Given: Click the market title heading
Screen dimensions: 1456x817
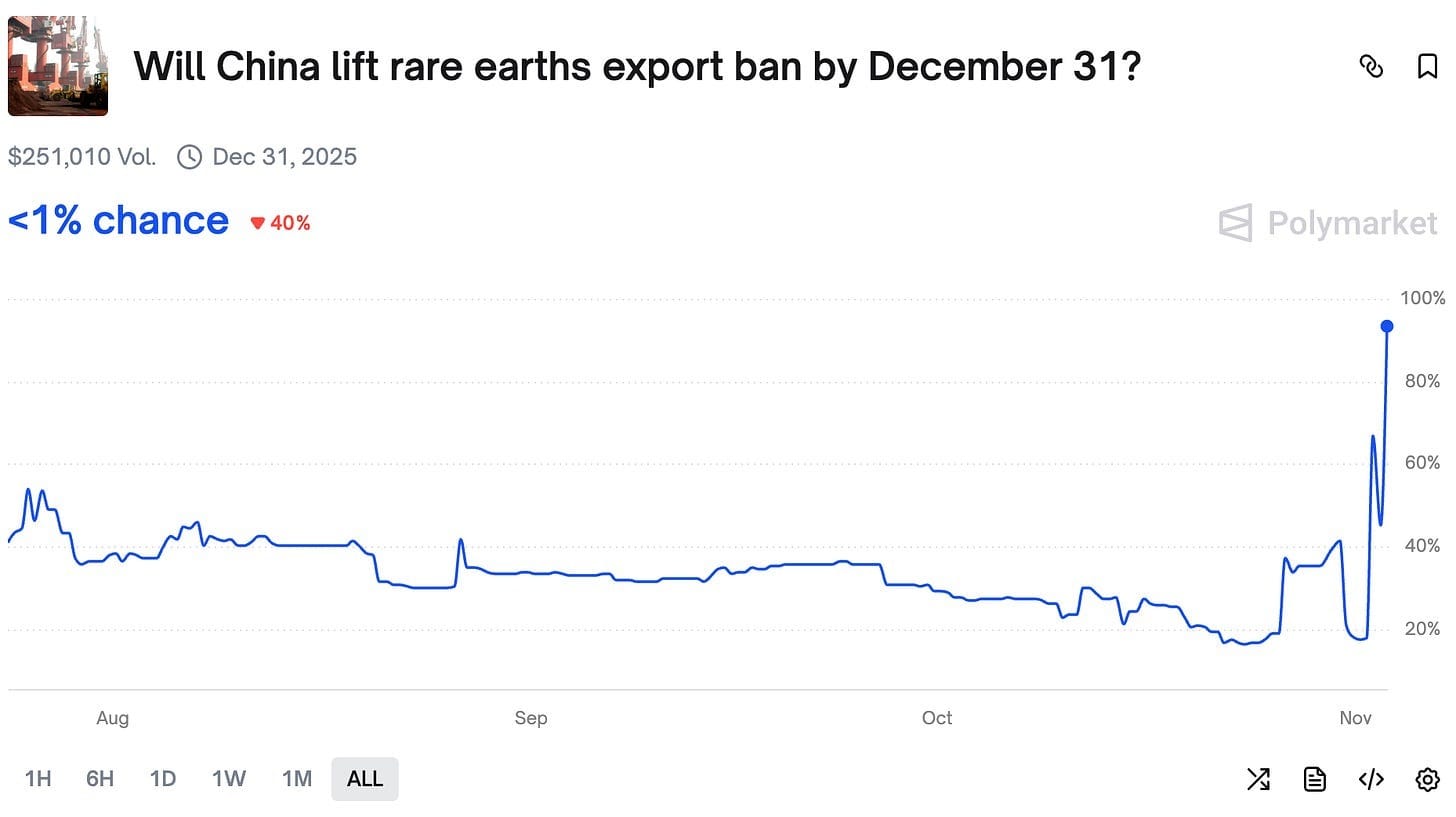Looking at the screenshot, I should (x=637, y=66).
